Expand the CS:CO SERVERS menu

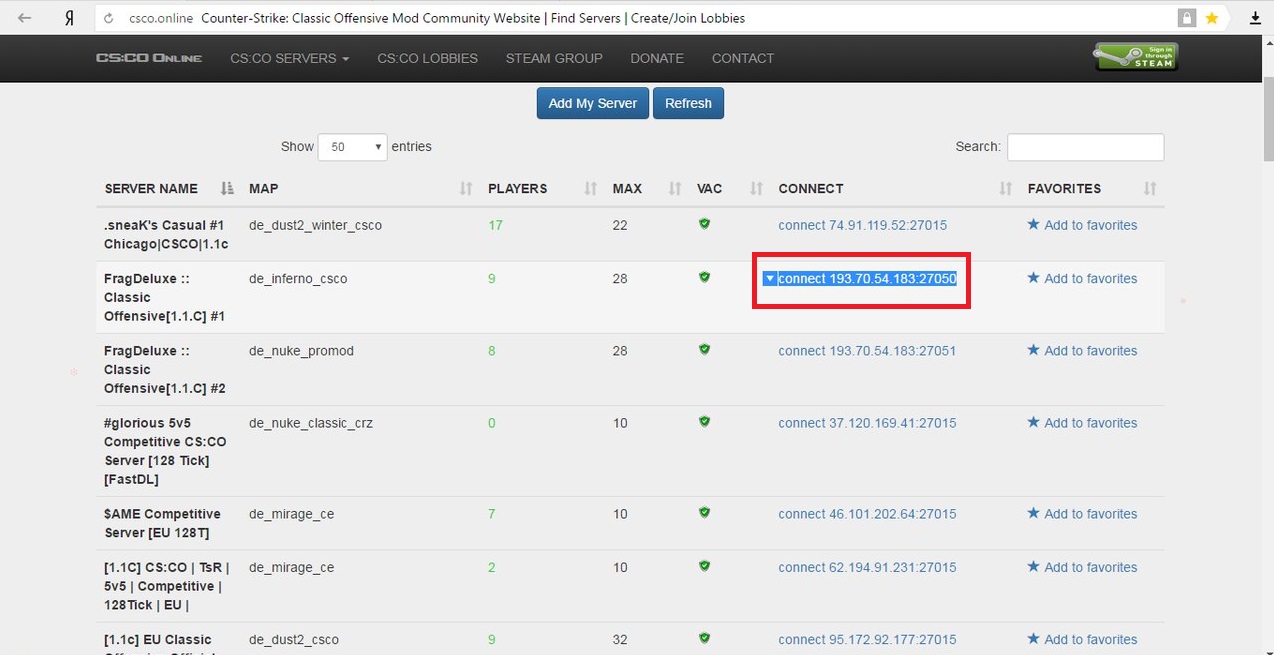click(x=289, y=58)
